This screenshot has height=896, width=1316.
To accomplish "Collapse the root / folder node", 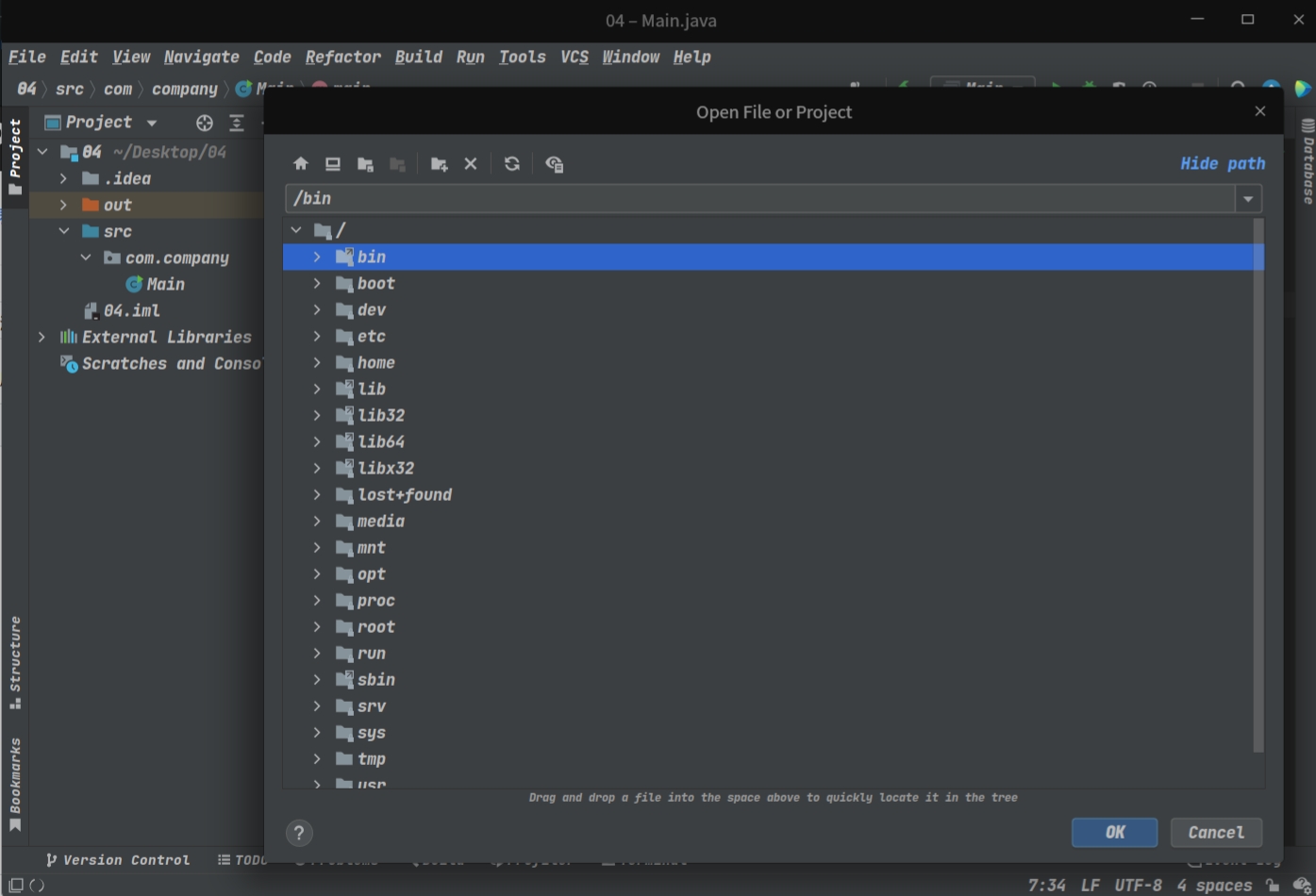I will [296, 230].
